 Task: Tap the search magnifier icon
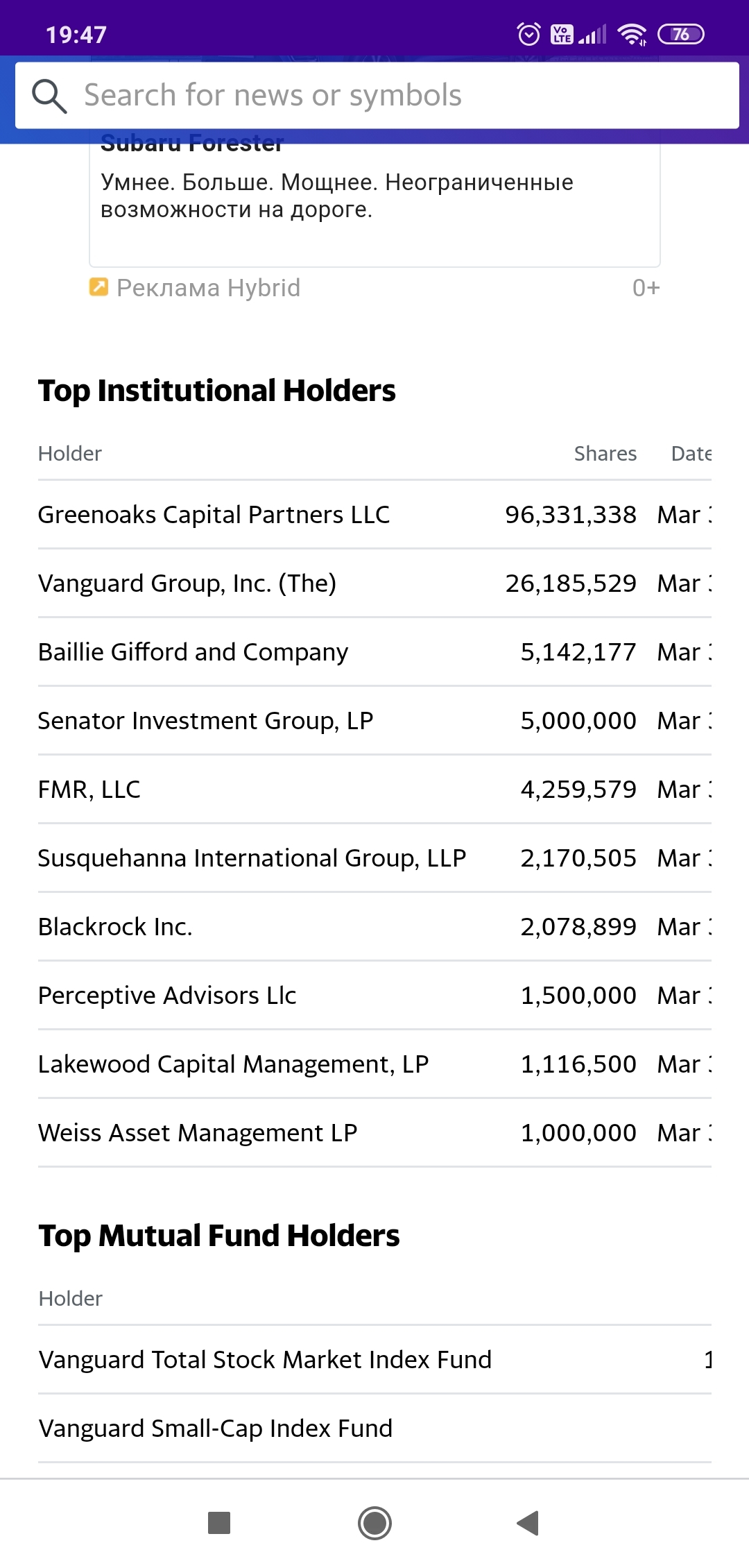pyautogui.click(x=49, y=96)
